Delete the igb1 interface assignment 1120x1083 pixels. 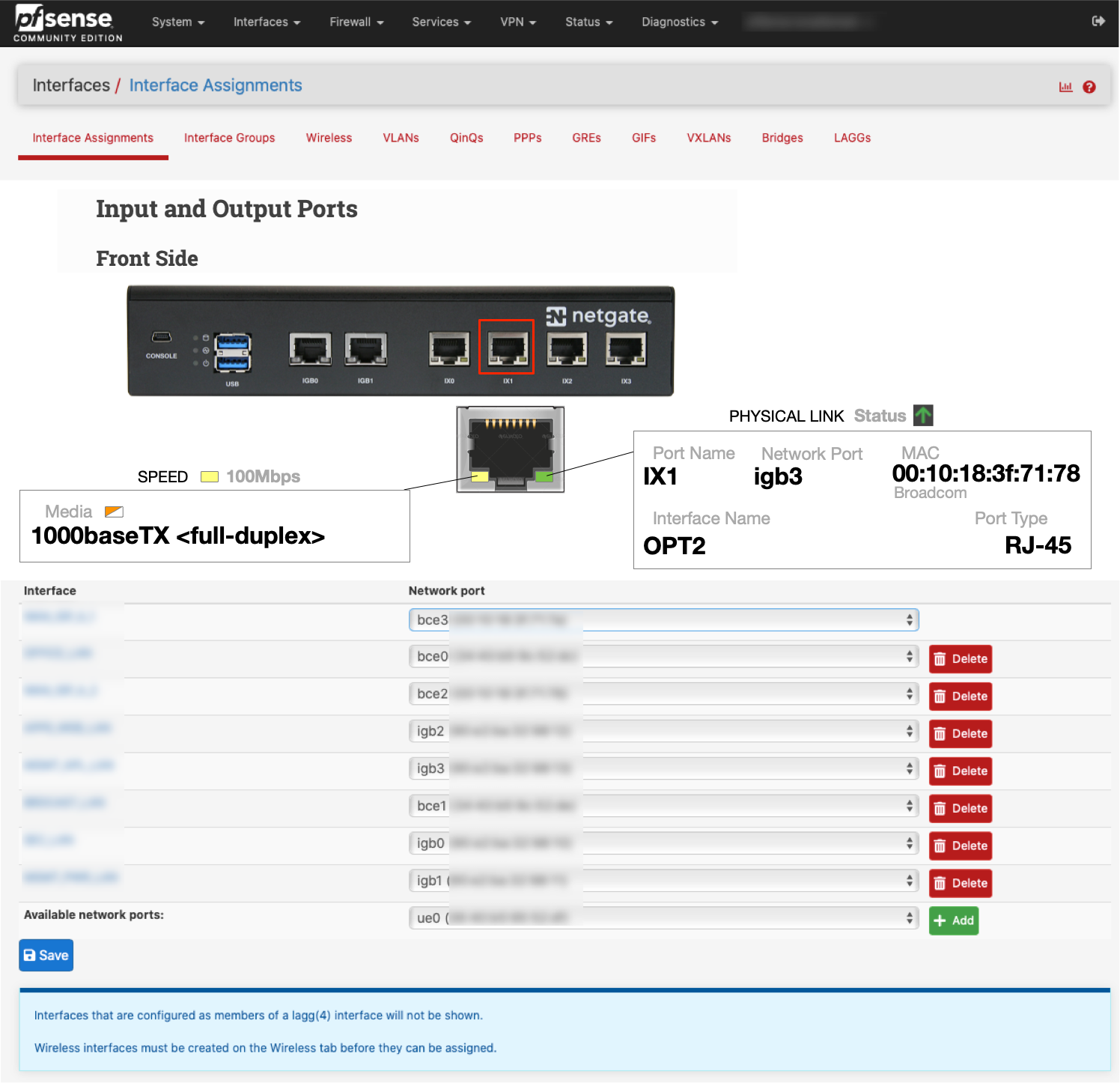tap(961, 884)
